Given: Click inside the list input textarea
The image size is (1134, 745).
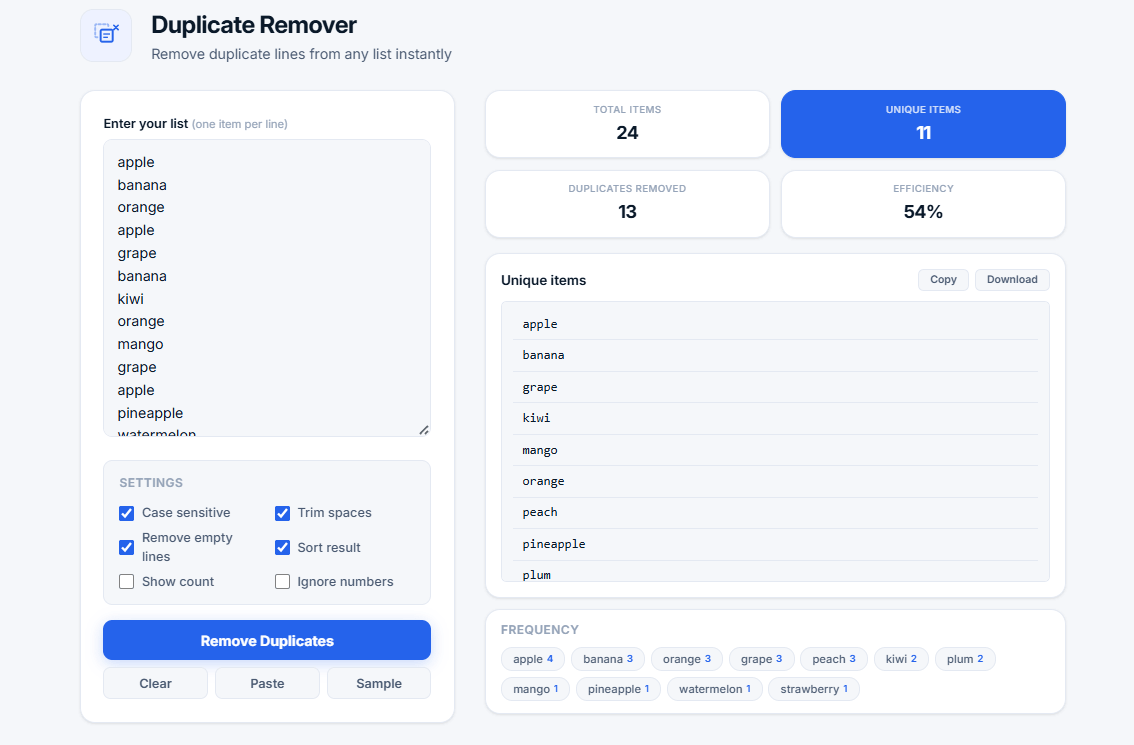Looking at the screenshot, I should click(267, 288).
